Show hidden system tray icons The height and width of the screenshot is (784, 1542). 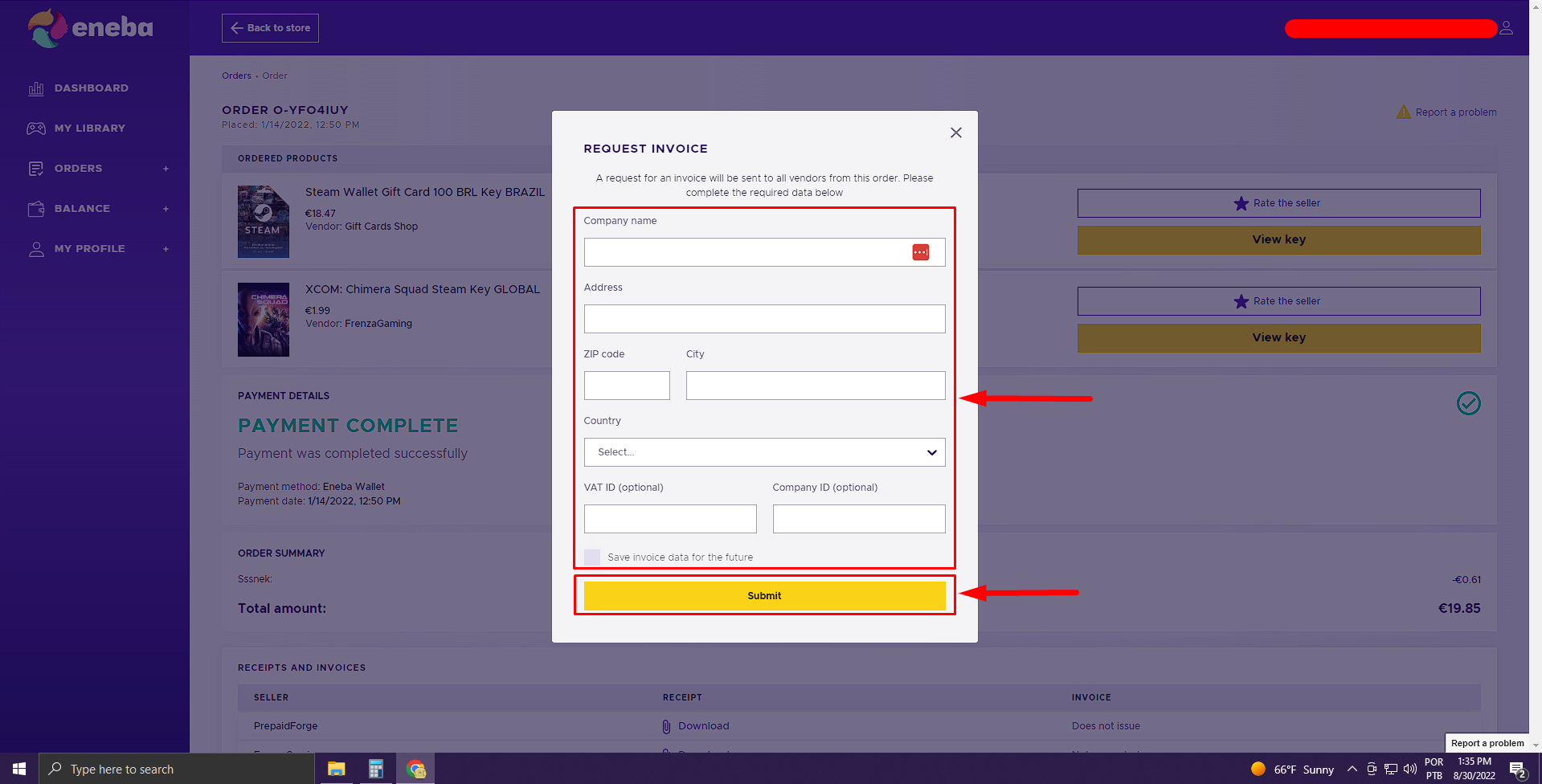point(1352,769)
